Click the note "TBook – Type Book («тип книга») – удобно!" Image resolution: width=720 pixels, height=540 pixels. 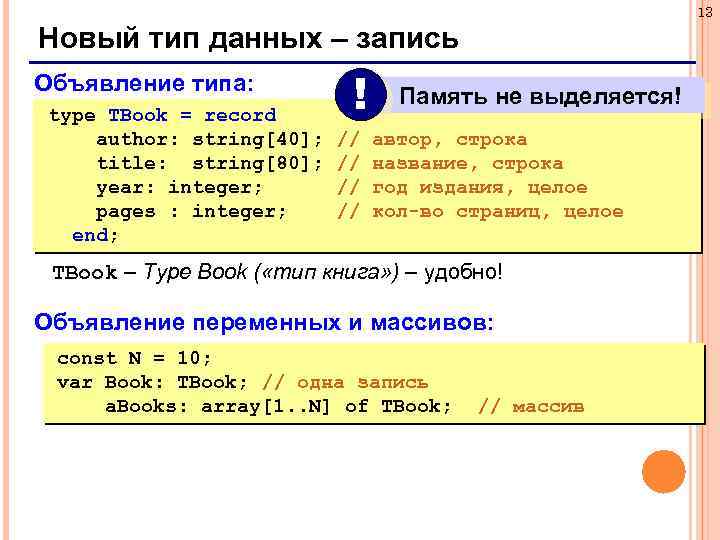pos(278,272)
